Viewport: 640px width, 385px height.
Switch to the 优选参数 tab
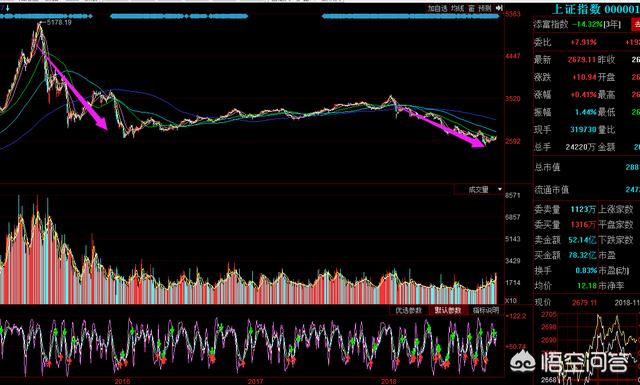[408, 310]
